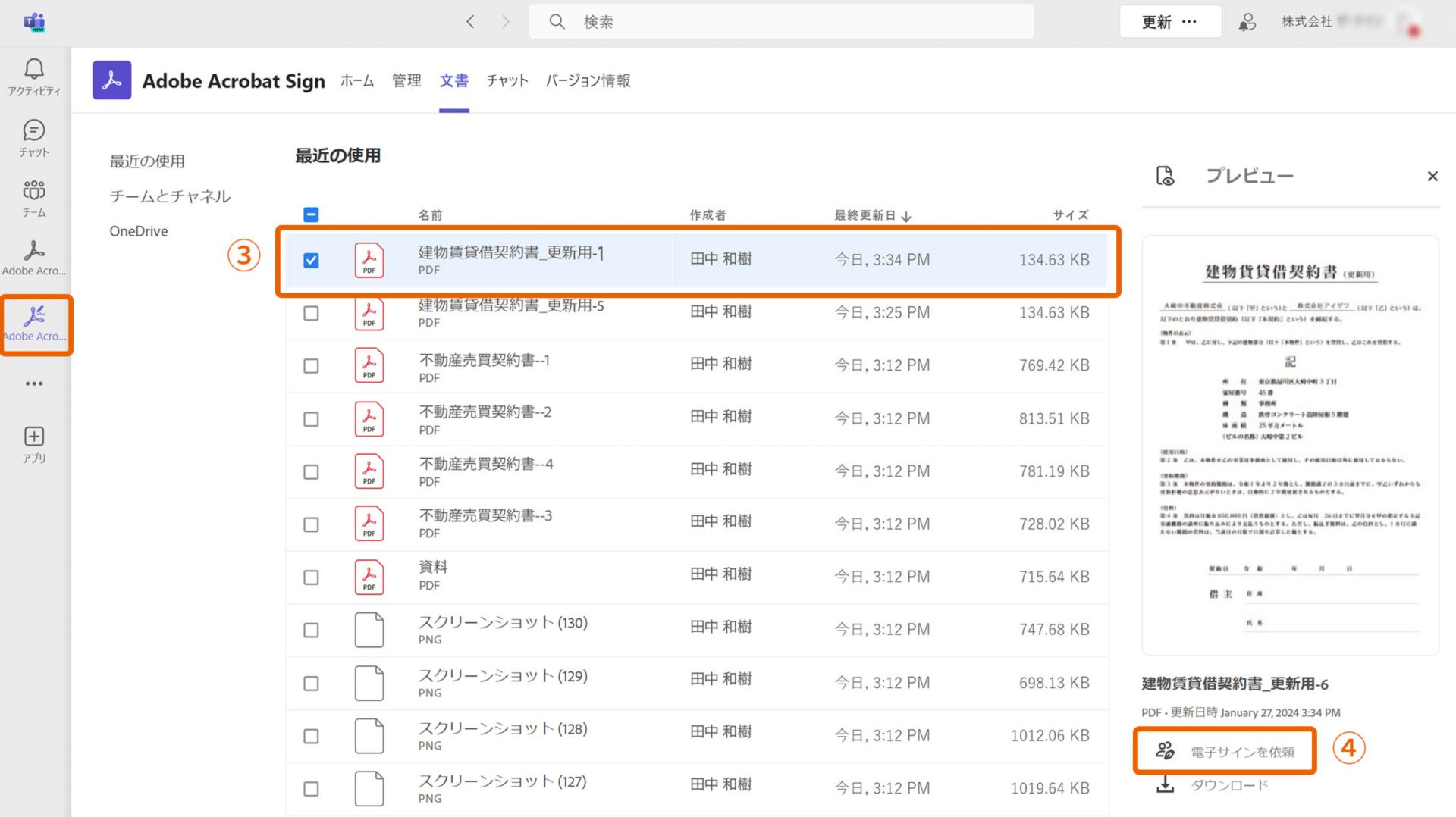Select OneDrive in left navigation
Screen dimensions: 1456x817
(139, 231)
